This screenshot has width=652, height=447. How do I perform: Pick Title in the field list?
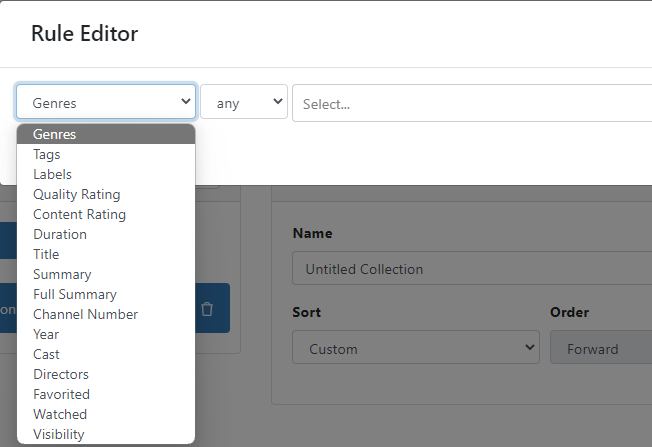(46, 254)
